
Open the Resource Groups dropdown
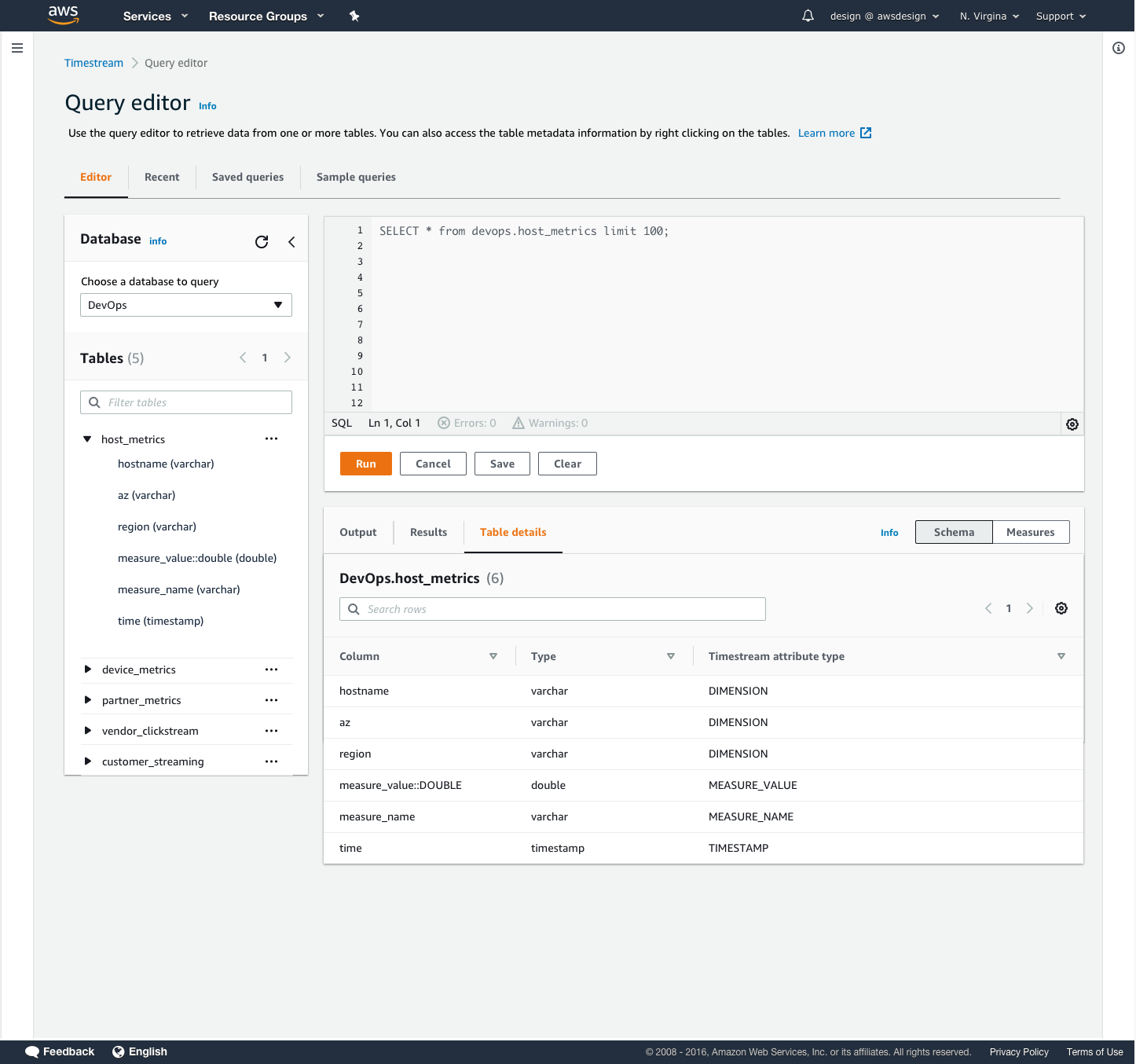point(266,16)
